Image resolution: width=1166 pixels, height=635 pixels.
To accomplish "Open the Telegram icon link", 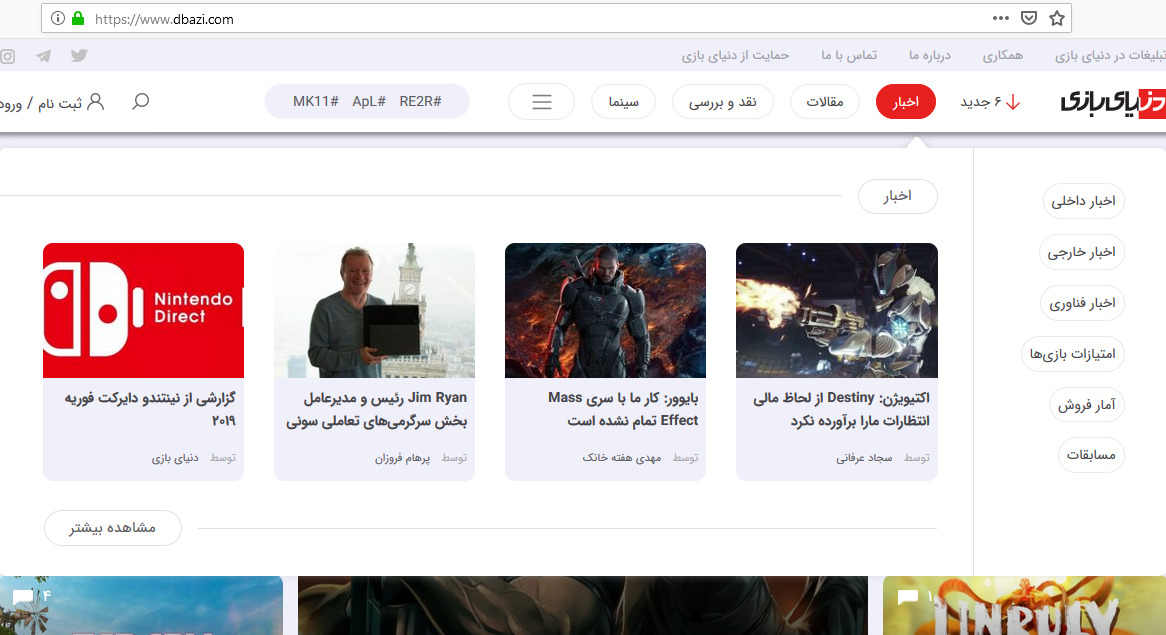I will coord(43,56).
